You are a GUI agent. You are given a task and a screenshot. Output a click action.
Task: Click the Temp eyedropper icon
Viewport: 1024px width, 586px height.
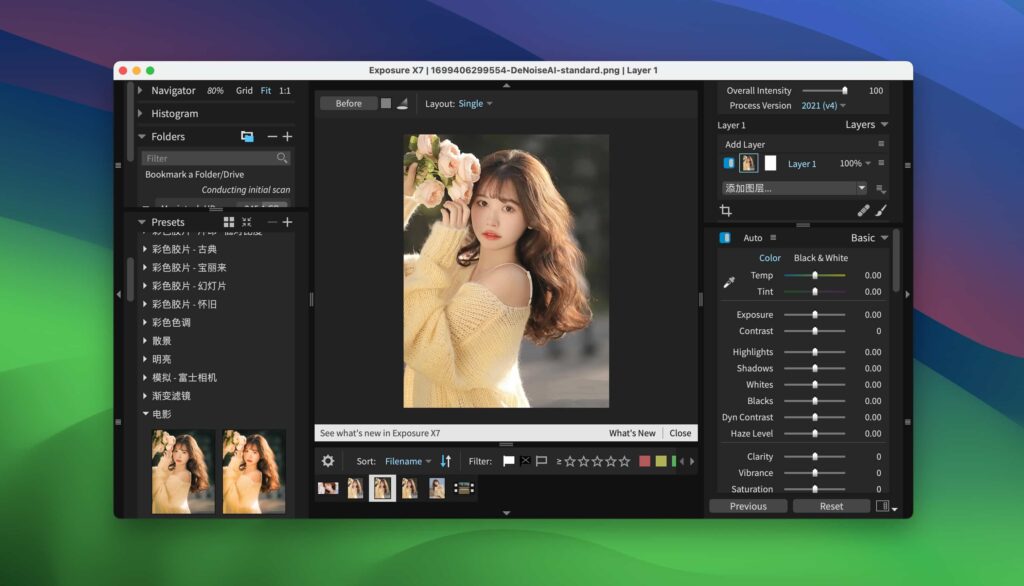729,281
